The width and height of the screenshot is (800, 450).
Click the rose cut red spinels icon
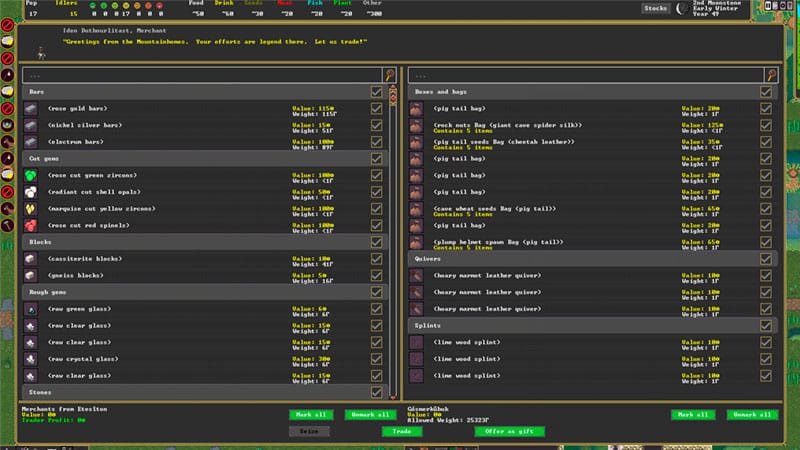[x=31, y=226]
